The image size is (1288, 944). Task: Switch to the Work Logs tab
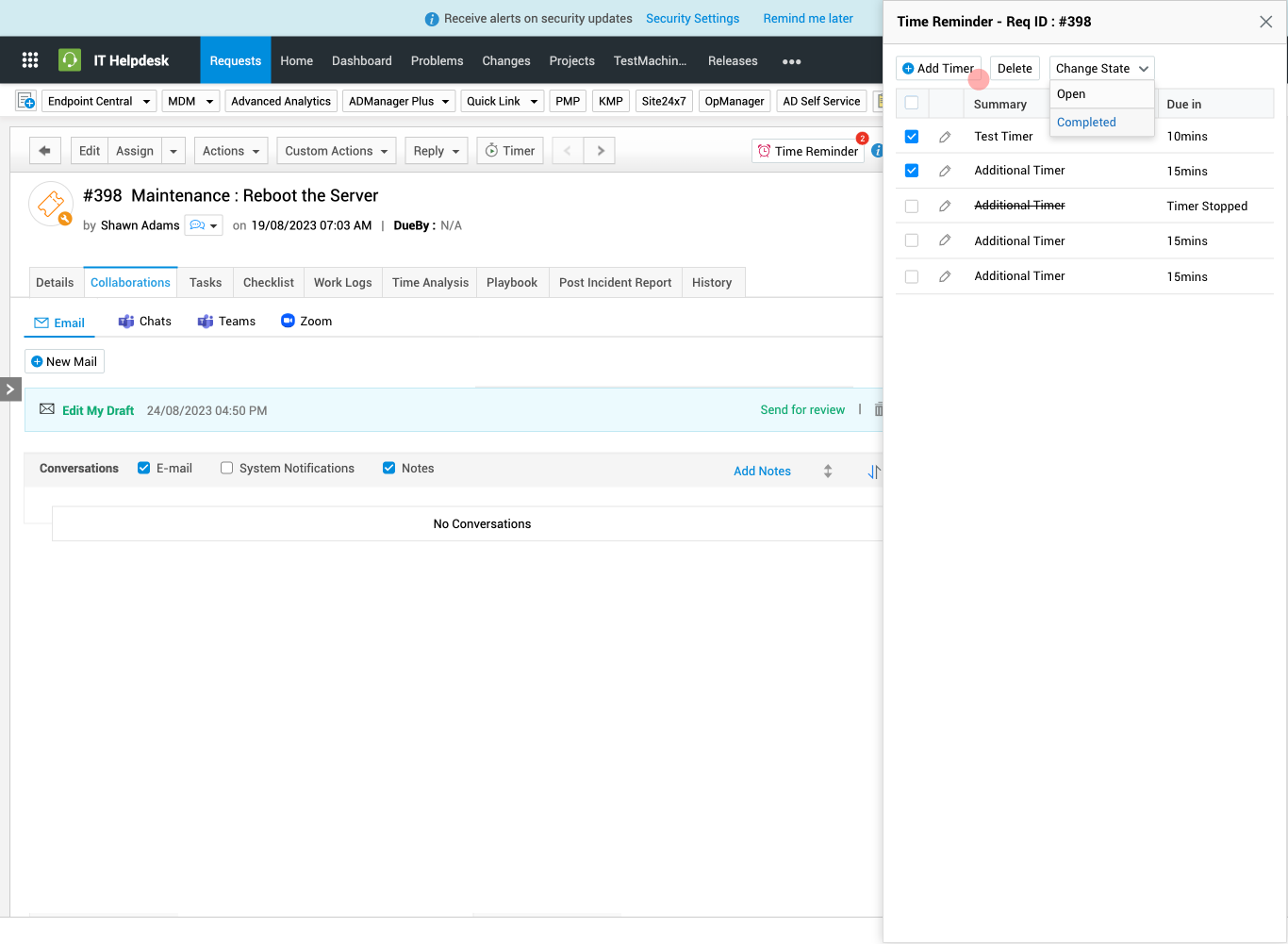tap(342, 282)
